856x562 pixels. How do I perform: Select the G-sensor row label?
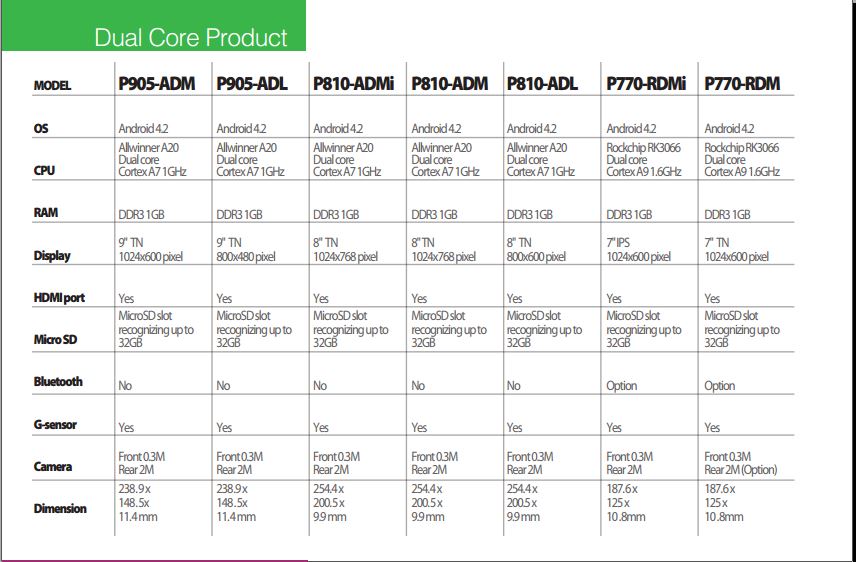[55, 424]
